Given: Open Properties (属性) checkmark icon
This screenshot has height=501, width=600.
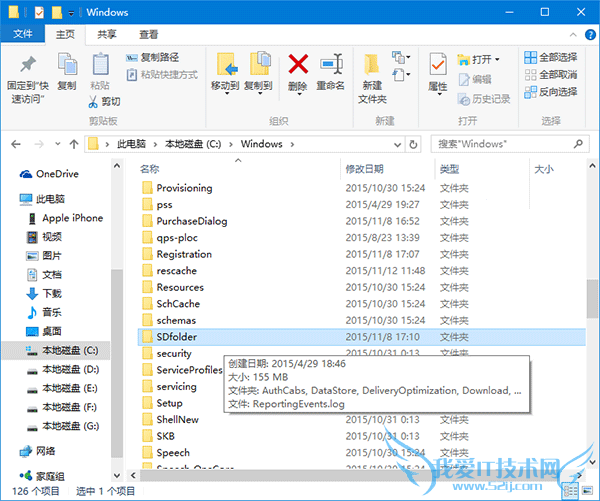Looking at the screenshot, I should [x=438, y=64].
